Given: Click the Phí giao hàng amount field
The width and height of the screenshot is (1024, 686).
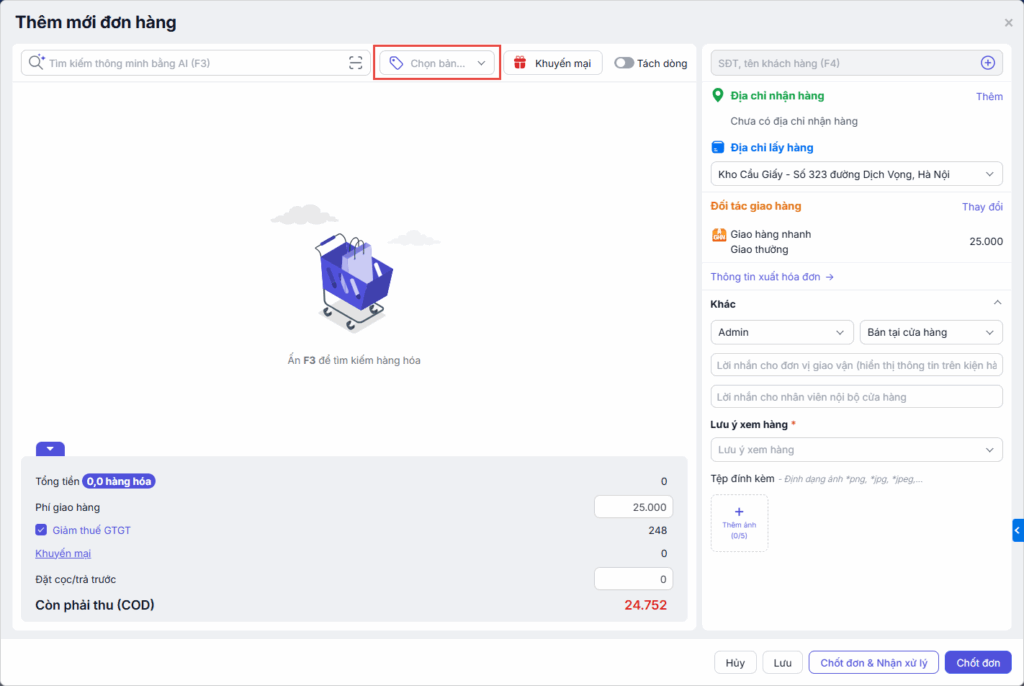Looking at the screenshot, I should pos(633,507).
